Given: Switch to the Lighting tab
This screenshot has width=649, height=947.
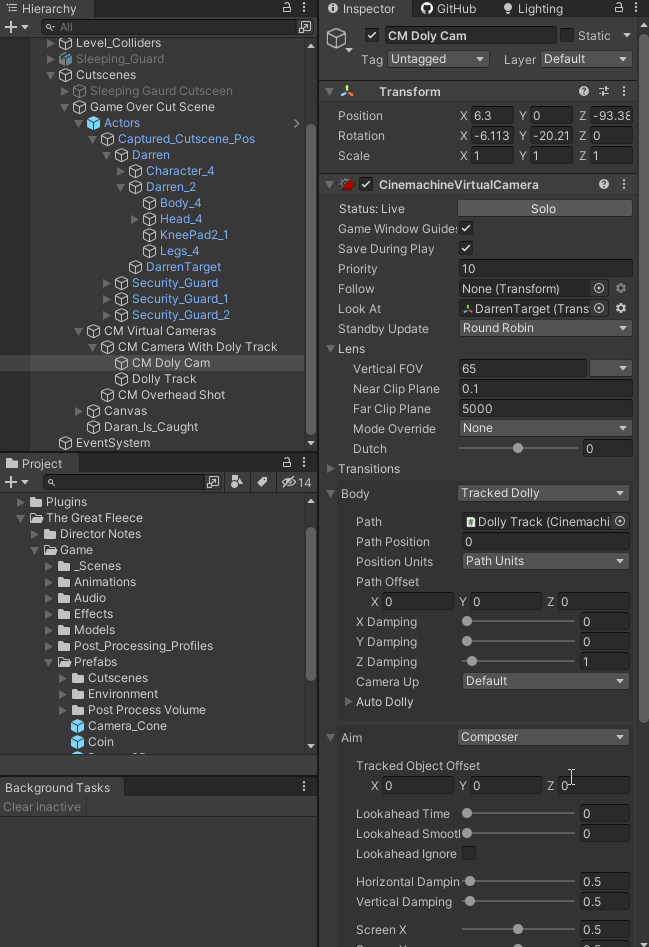Looking at the screenshot, I should coord(533,8).
